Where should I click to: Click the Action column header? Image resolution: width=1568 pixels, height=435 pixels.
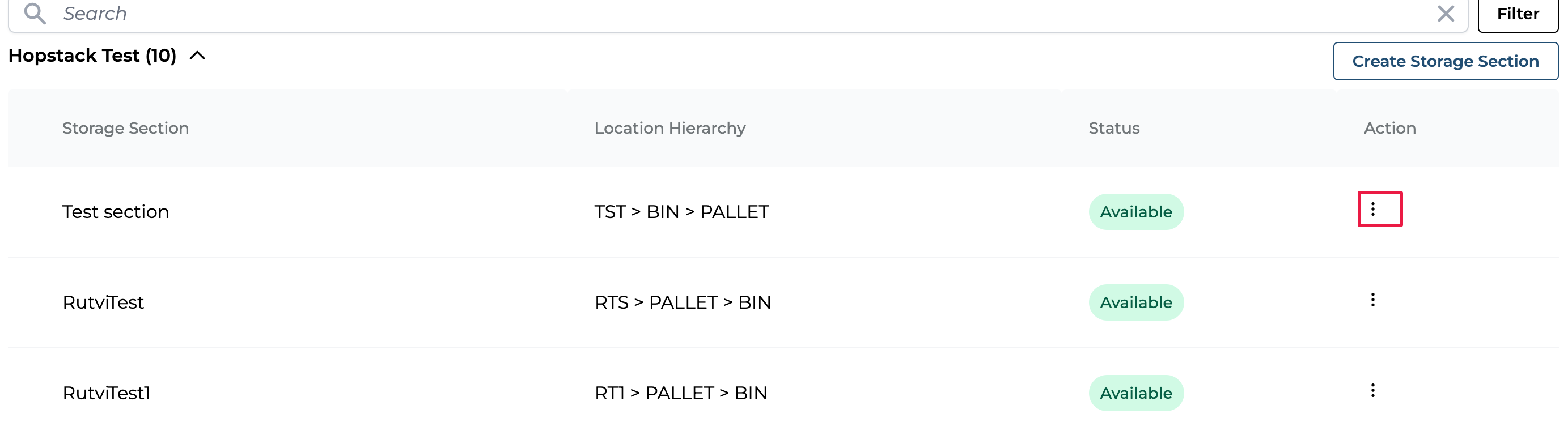click(x=1389, y=129)
